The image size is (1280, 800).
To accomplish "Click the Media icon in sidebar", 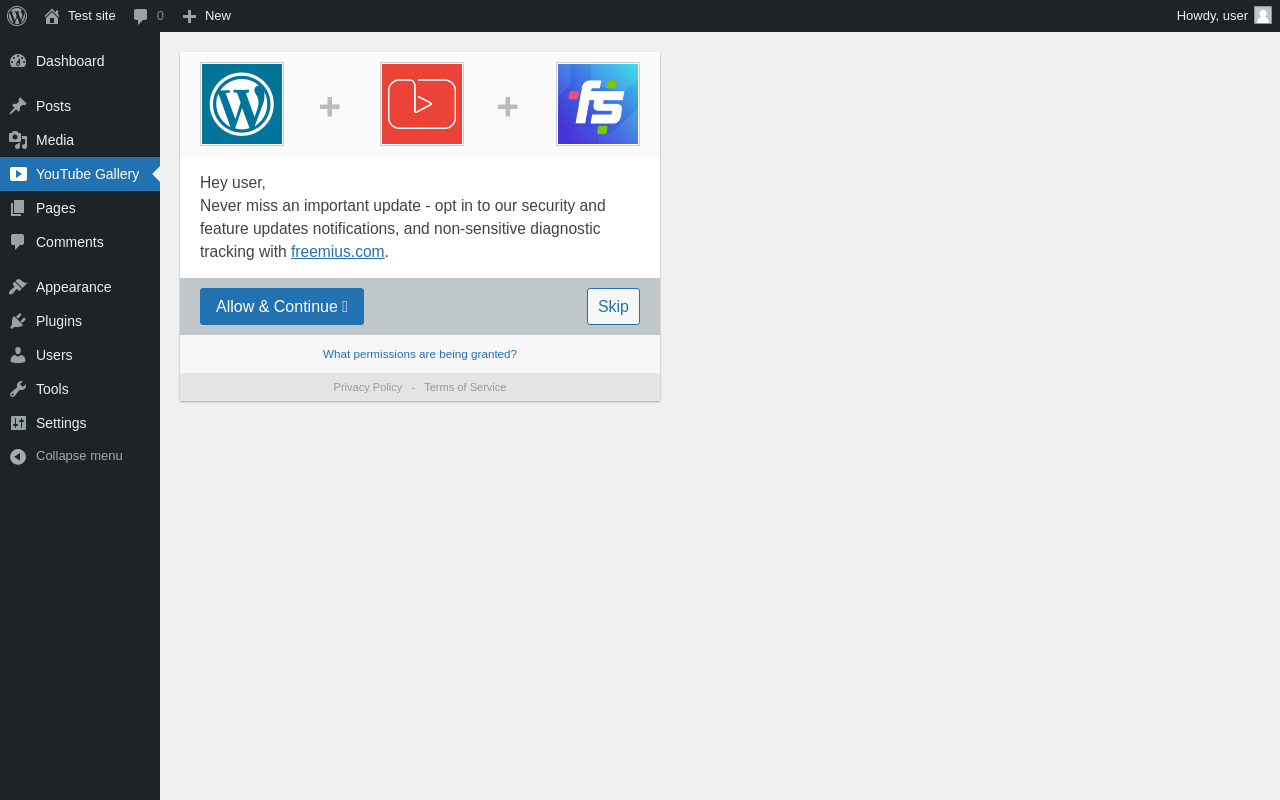I will coord(18,140).
